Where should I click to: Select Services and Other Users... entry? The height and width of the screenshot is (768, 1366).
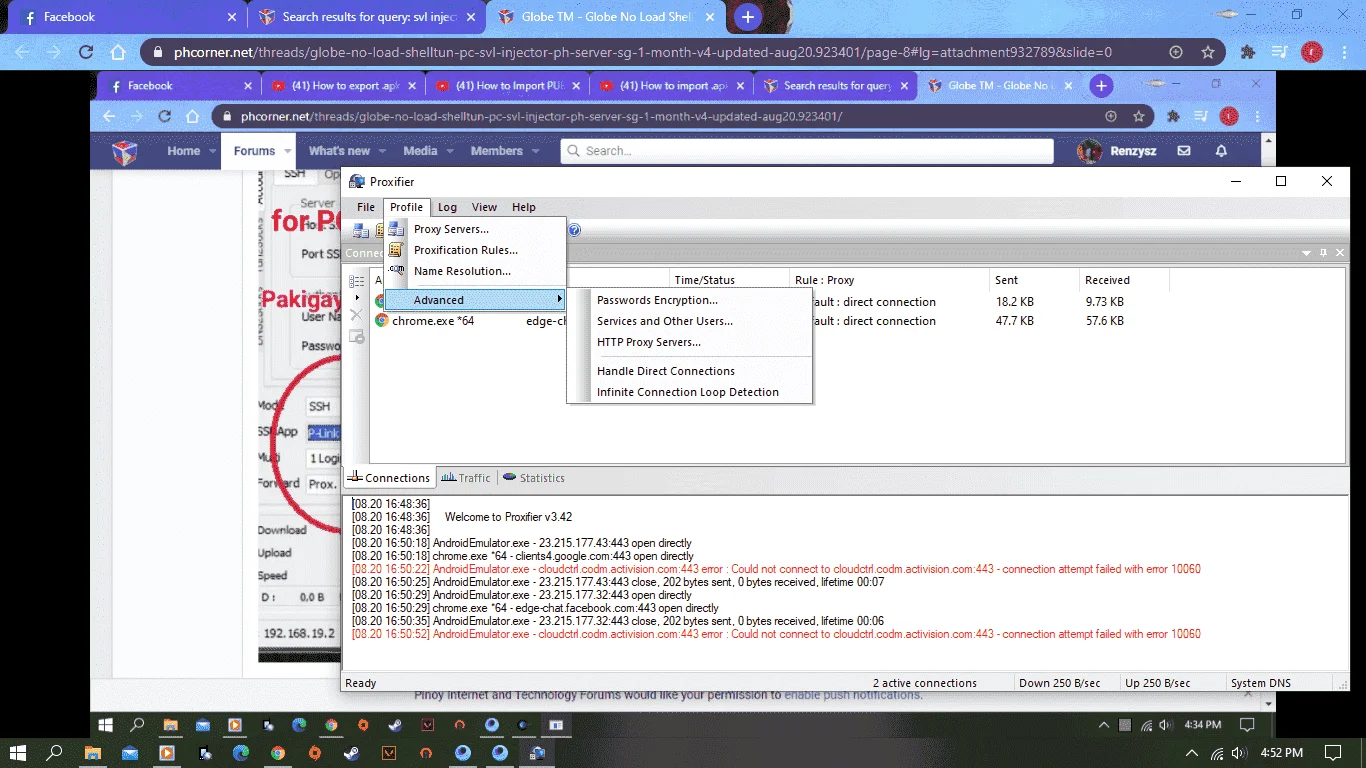pyautogui.click(x=665, y=321)
